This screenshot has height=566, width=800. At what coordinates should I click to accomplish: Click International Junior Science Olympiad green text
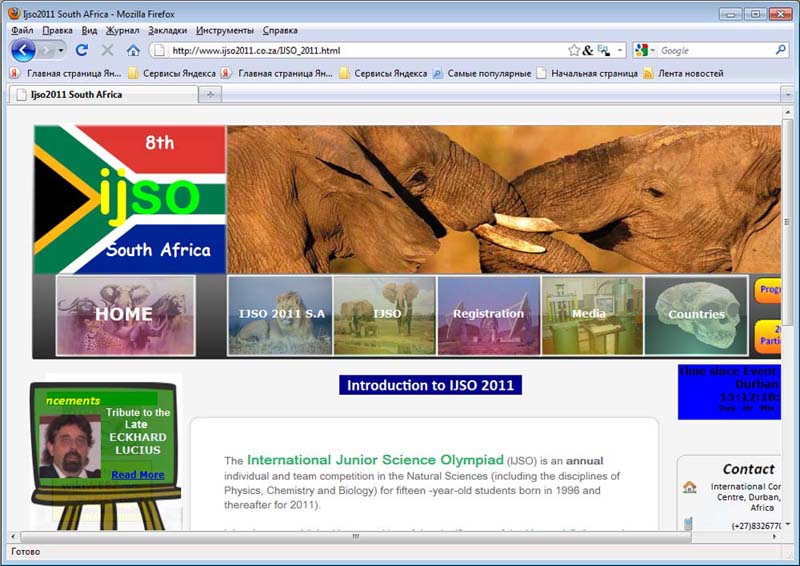click(375, 460)
